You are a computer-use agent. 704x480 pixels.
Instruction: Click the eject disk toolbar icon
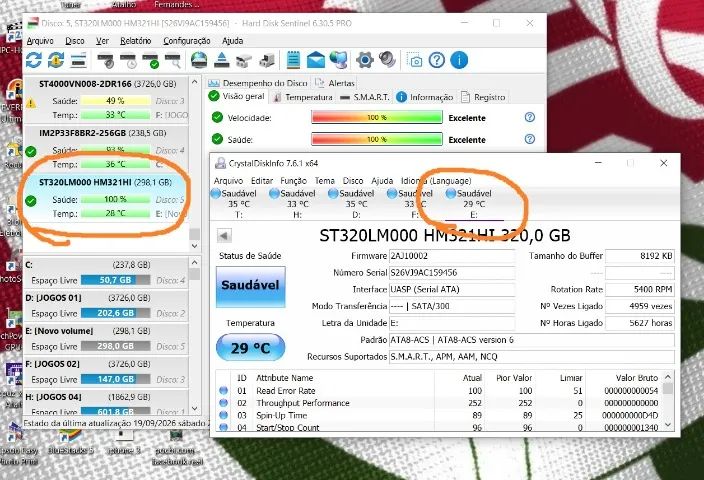coord(221,60)
